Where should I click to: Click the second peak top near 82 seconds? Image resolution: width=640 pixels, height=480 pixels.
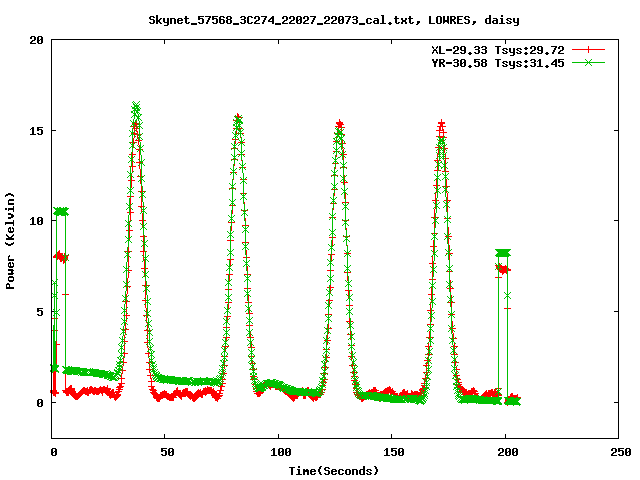pyautogui.click(x=238, y=118)
